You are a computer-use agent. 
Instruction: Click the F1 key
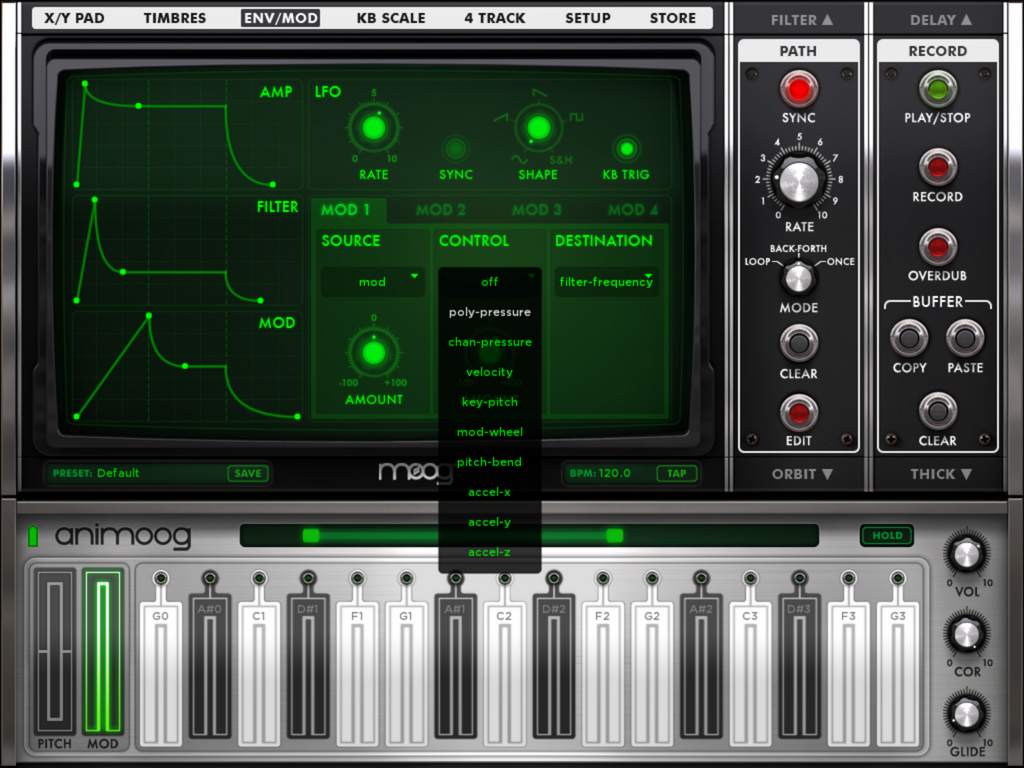(357, 673)
